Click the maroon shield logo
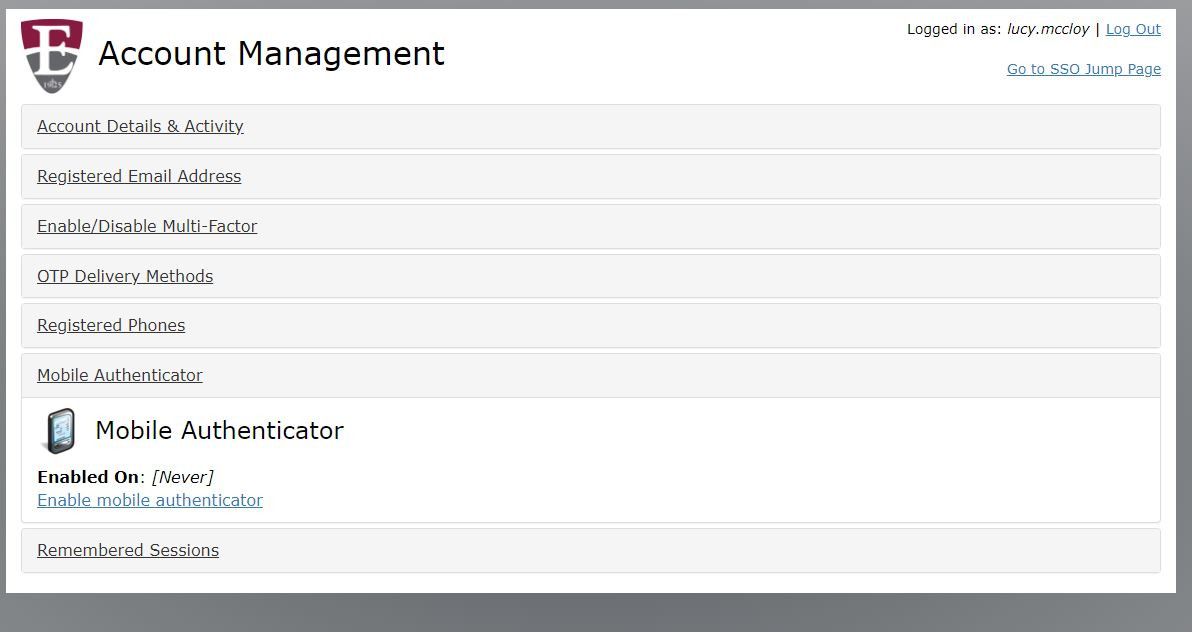 (x=52, y=56)
